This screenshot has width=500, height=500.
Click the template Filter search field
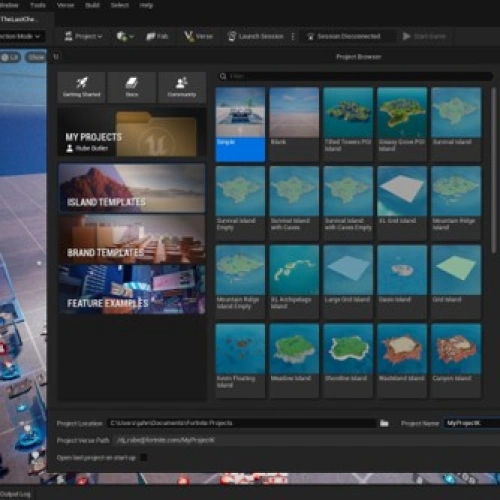355,76
